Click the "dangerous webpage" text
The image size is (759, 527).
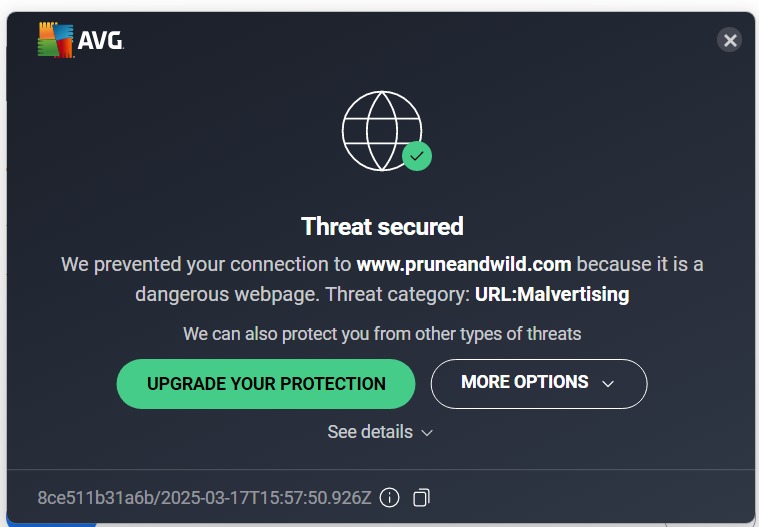[x=228, y=295]
